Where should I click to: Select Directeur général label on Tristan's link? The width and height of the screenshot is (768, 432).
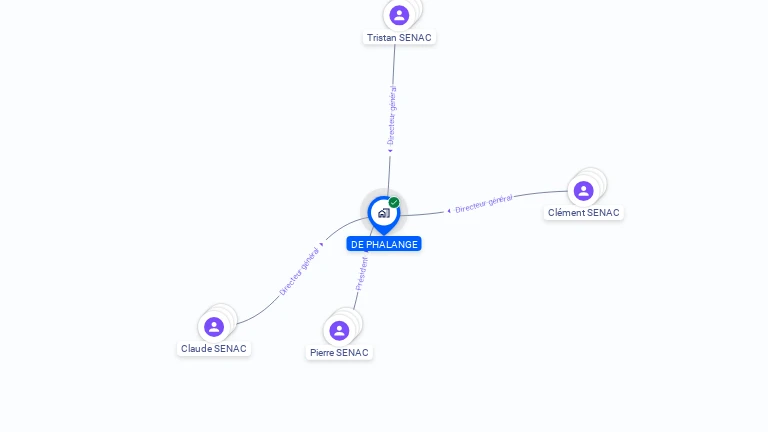(x=391, y=116)
